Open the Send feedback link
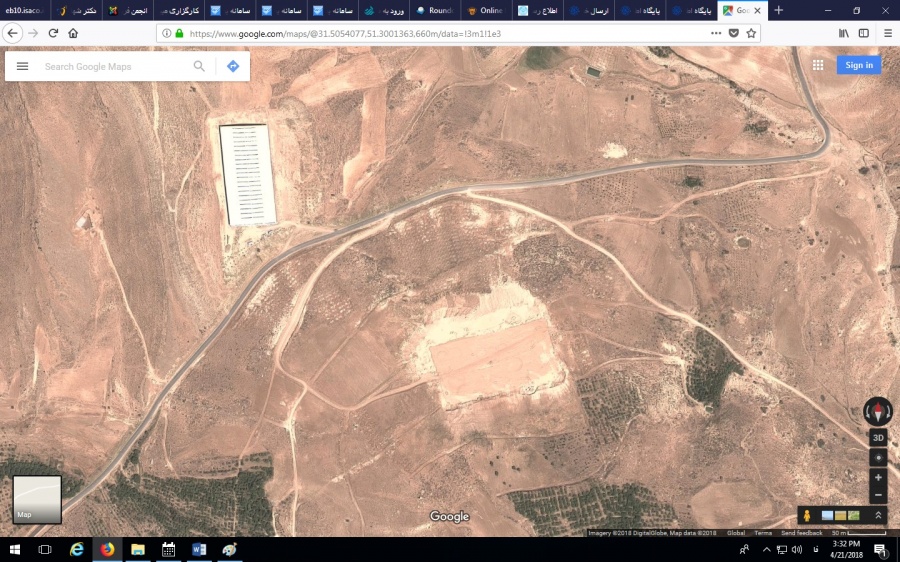The height and width of the screenshot is (562, 900). click(x=802, y=533)
